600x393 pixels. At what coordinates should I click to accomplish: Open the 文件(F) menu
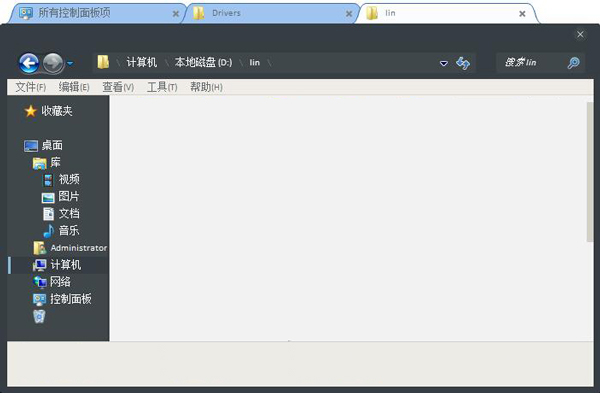(31, 87)
